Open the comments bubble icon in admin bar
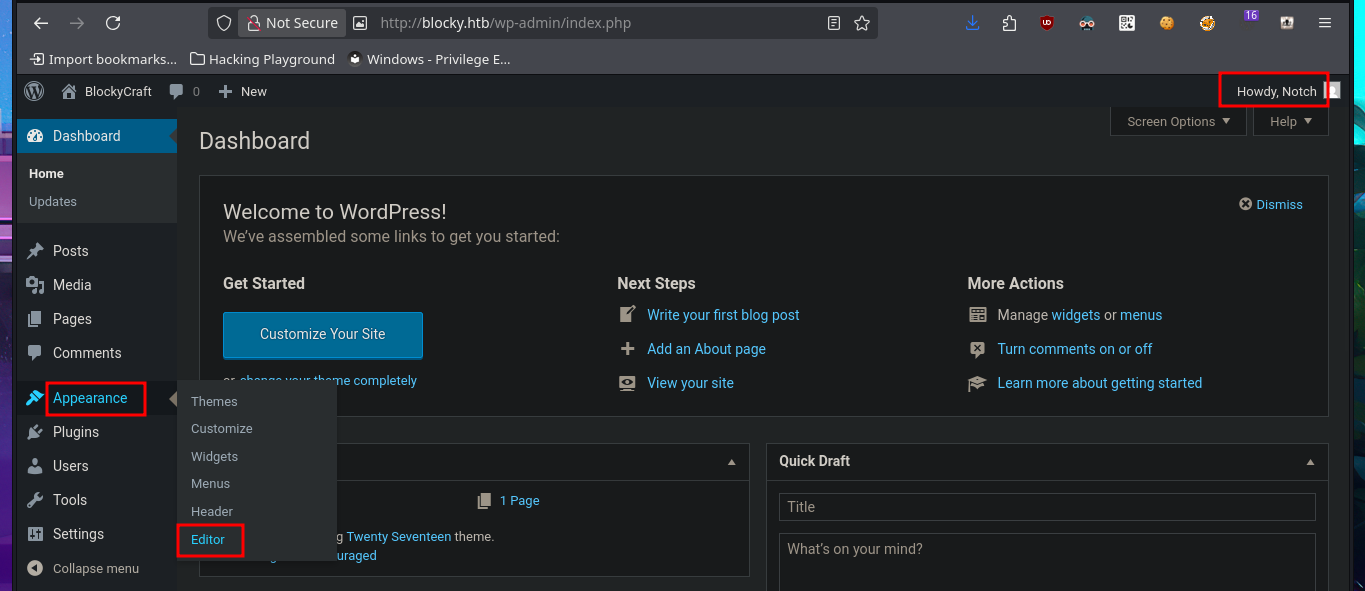The image size is (1365, 591). 177,91
